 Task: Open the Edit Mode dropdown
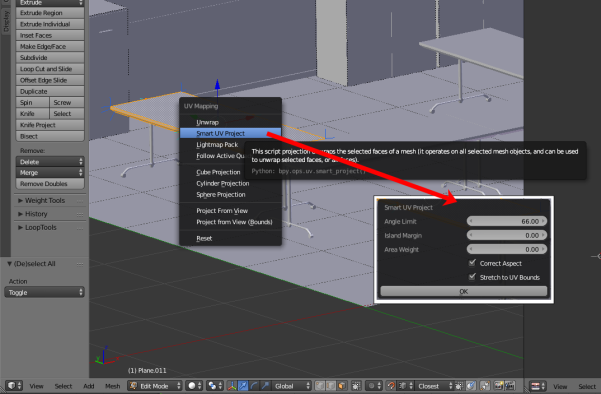tap(155, 386)
